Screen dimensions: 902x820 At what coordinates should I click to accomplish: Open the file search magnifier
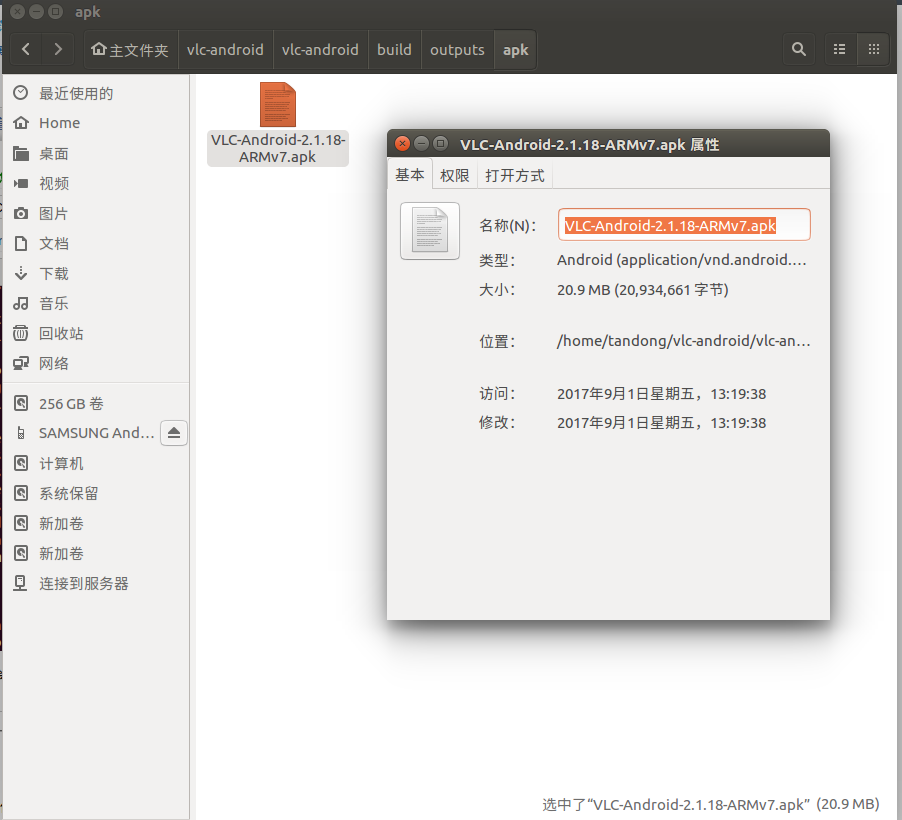(798, 49)
